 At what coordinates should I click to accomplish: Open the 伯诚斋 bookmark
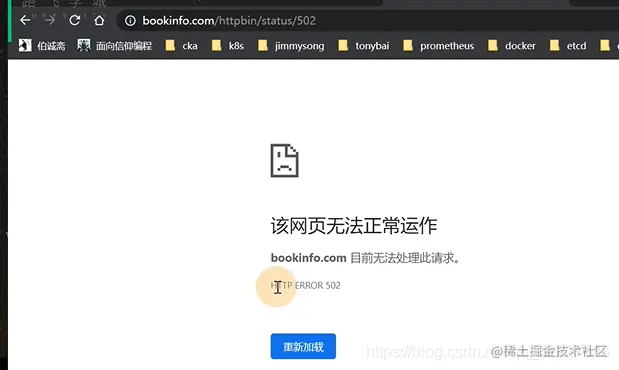(x=42, y=46)
